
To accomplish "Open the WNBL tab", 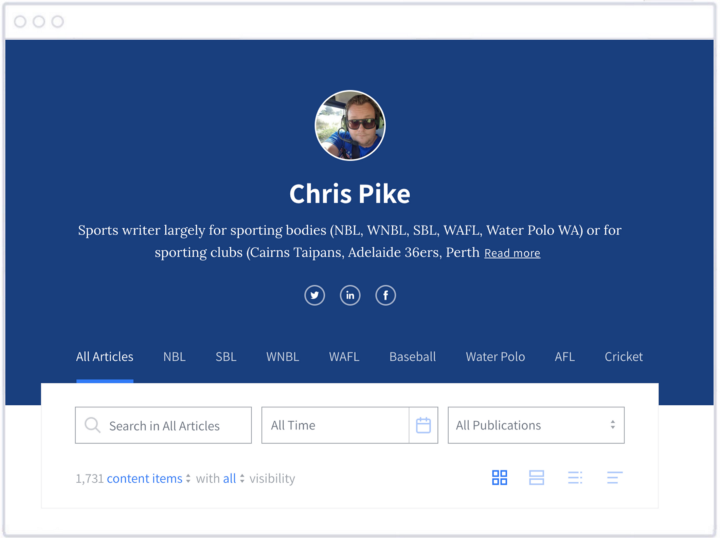I will pyautogui.click(x=282, y=357).
